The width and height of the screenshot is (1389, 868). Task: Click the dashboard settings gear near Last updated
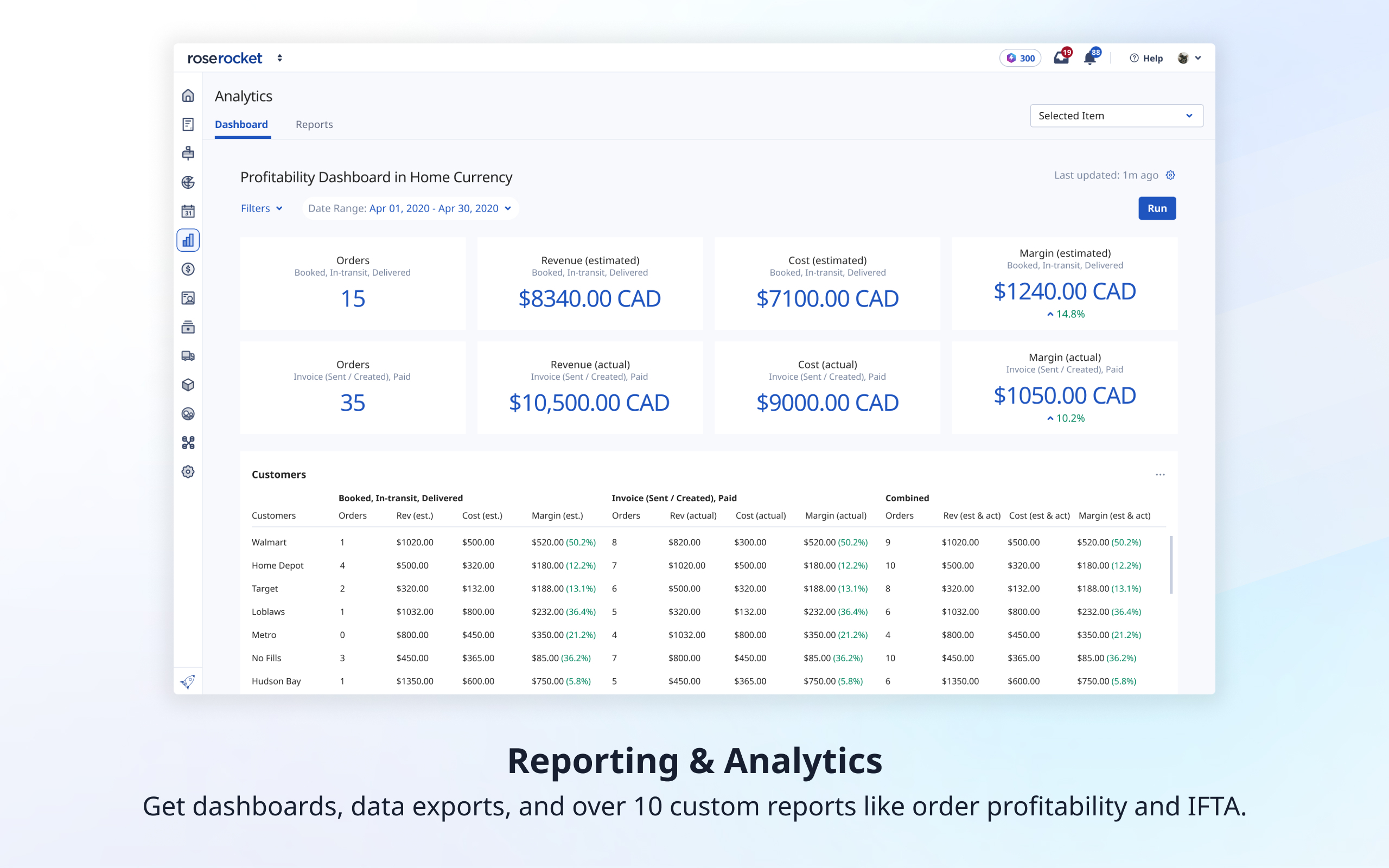point(1170,175)
